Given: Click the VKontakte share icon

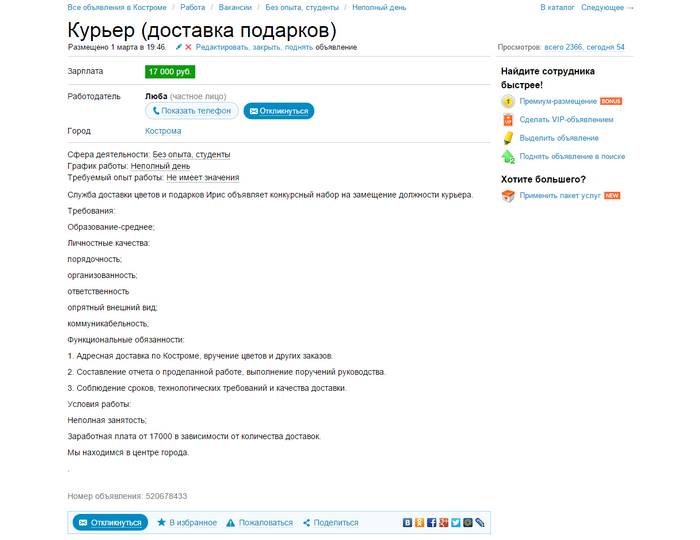Looking at the screenshot, I should [x=407, y=522].
